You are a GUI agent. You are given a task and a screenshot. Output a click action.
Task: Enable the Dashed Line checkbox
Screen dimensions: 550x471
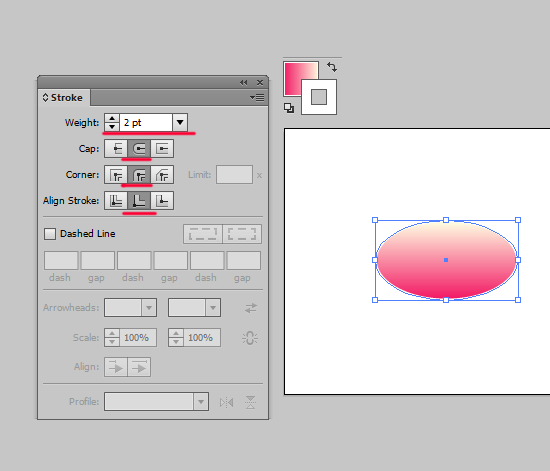[50, 234]
